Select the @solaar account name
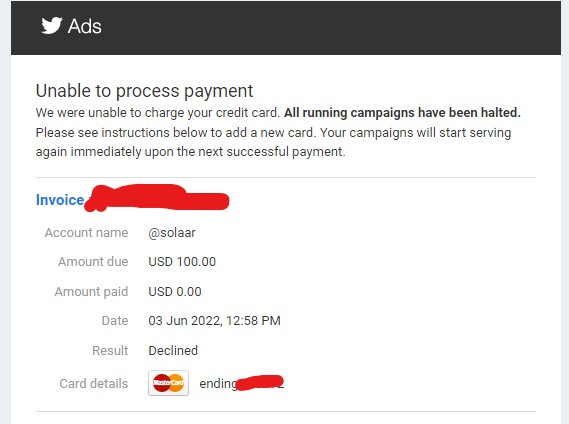Image resolution: width=569 pixels, height=424 pixels. click(x=172, y=233)
